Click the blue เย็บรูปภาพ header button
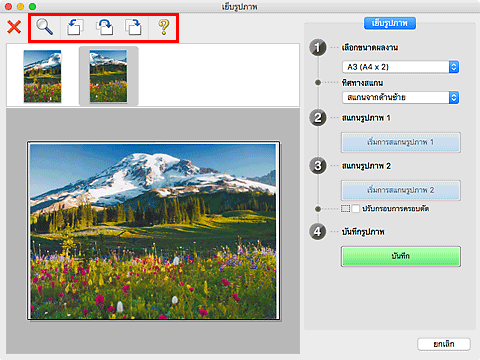The width and height of the screenshot is (480, 360). tap(390, 23)
